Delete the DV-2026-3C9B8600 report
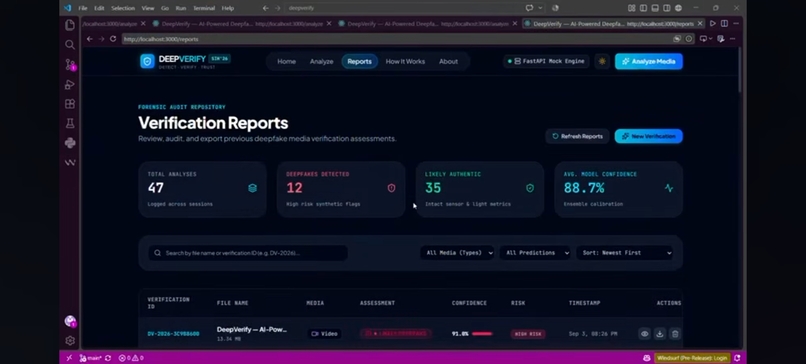Image resolution: width=806 pixels, height=364 pixels. (x=675, y=334)
